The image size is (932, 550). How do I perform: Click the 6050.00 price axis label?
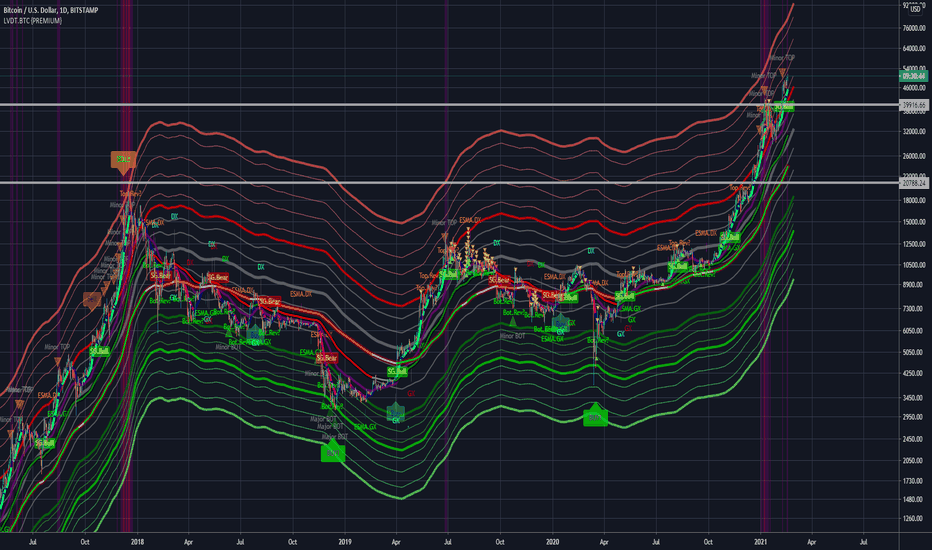[914, 331]
